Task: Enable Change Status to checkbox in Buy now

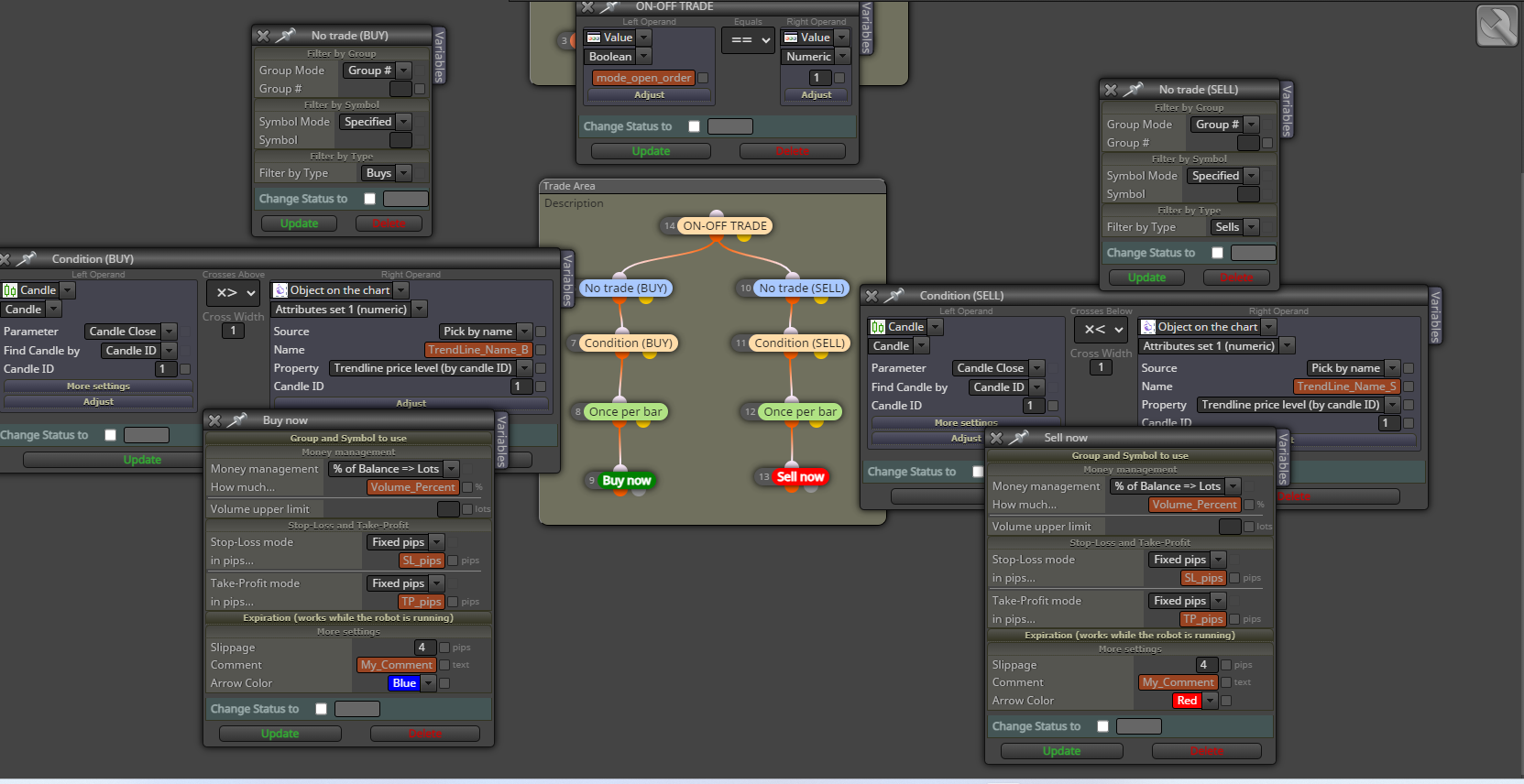Action: [321, 709]
